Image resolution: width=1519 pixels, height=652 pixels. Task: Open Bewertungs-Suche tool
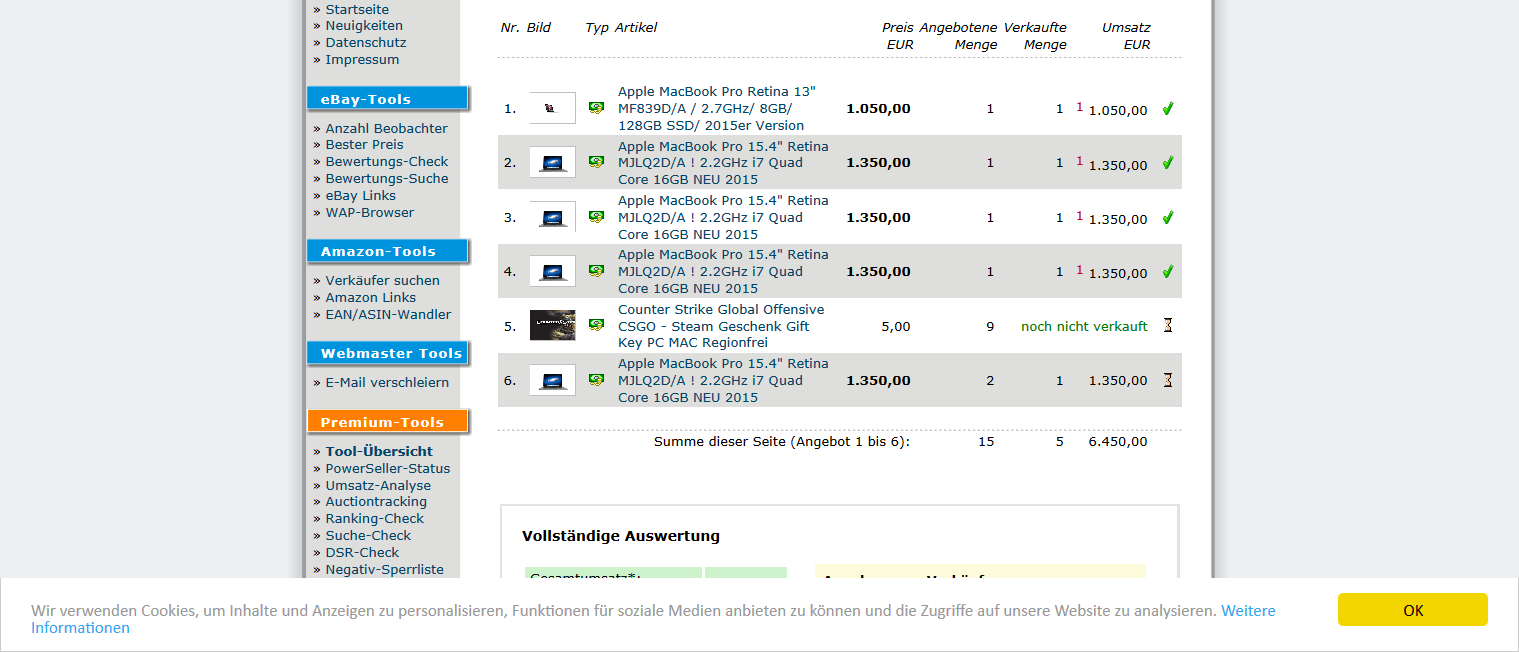pyautogui.click(x=387, y=179)
